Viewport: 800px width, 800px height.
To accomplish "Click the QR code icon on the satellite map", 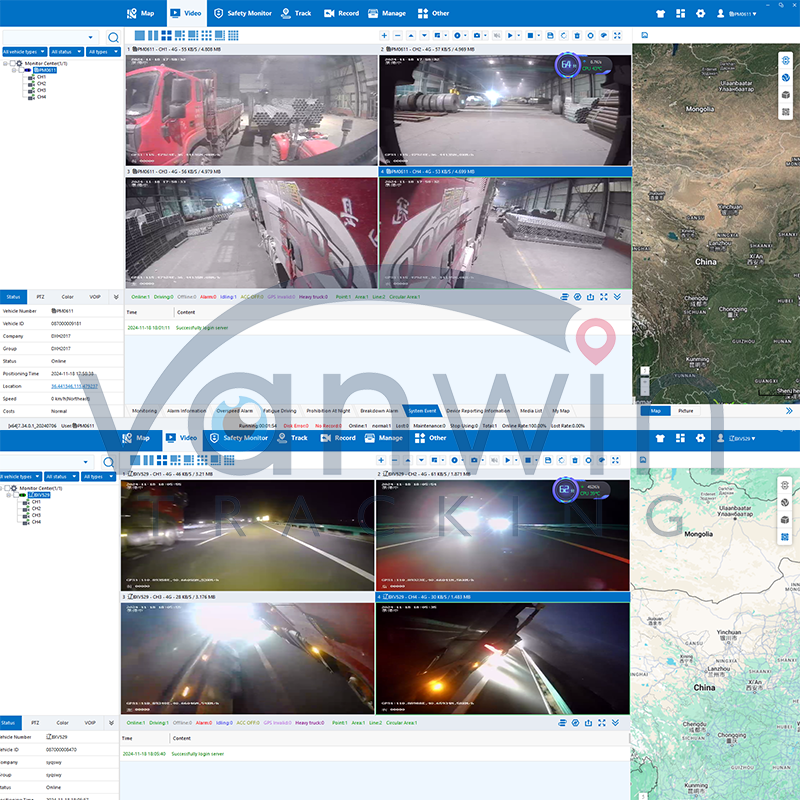I will tap(786, 112).
